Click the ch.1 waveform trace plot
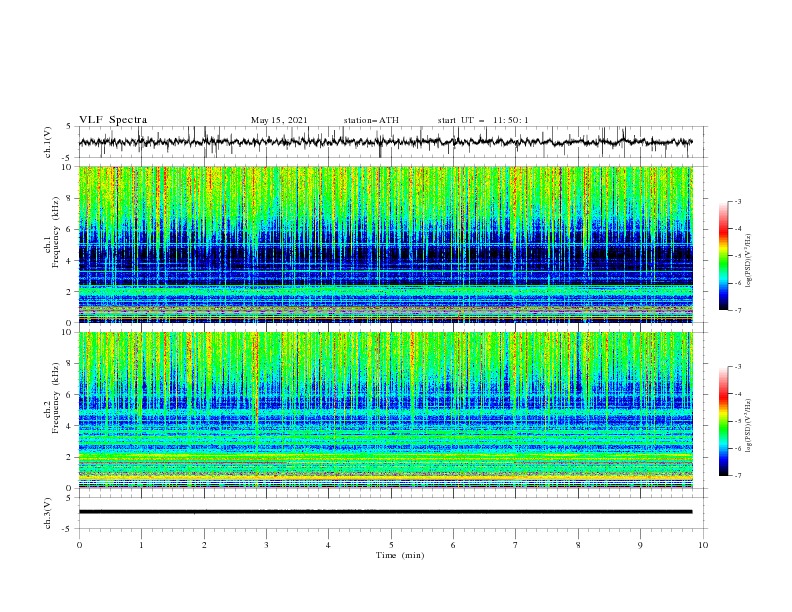Screen dimensions: 792x612 [386, 142]
